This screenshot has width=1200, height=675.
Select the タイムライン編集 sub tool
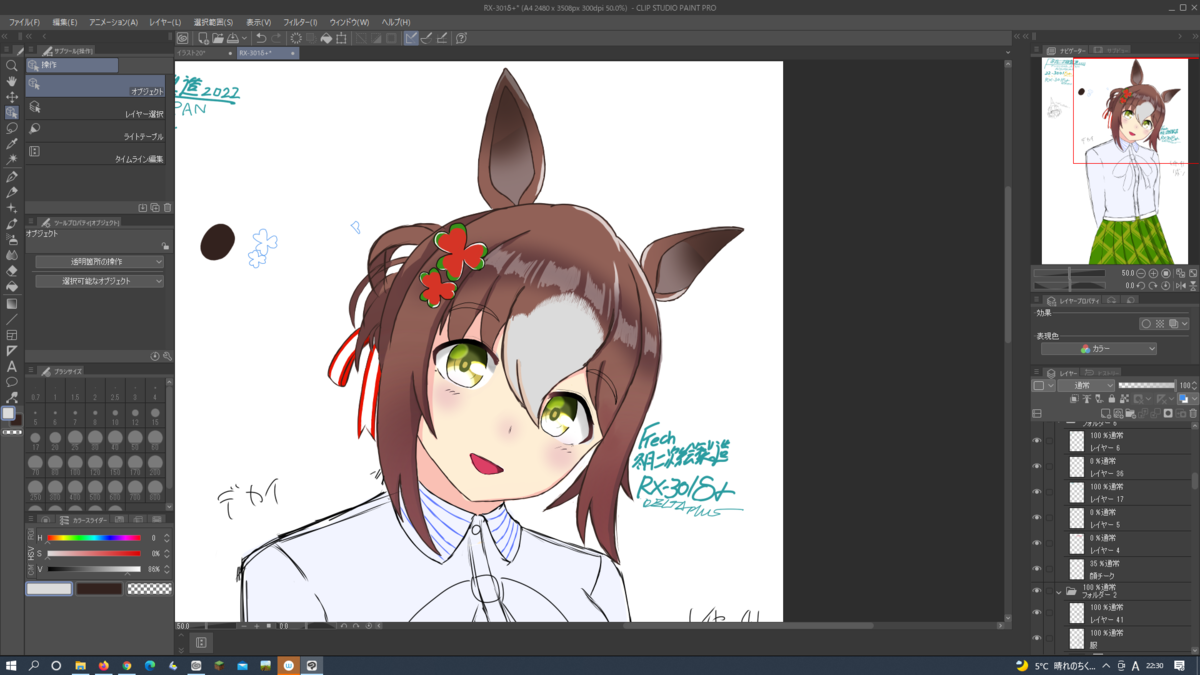(97, 154)
